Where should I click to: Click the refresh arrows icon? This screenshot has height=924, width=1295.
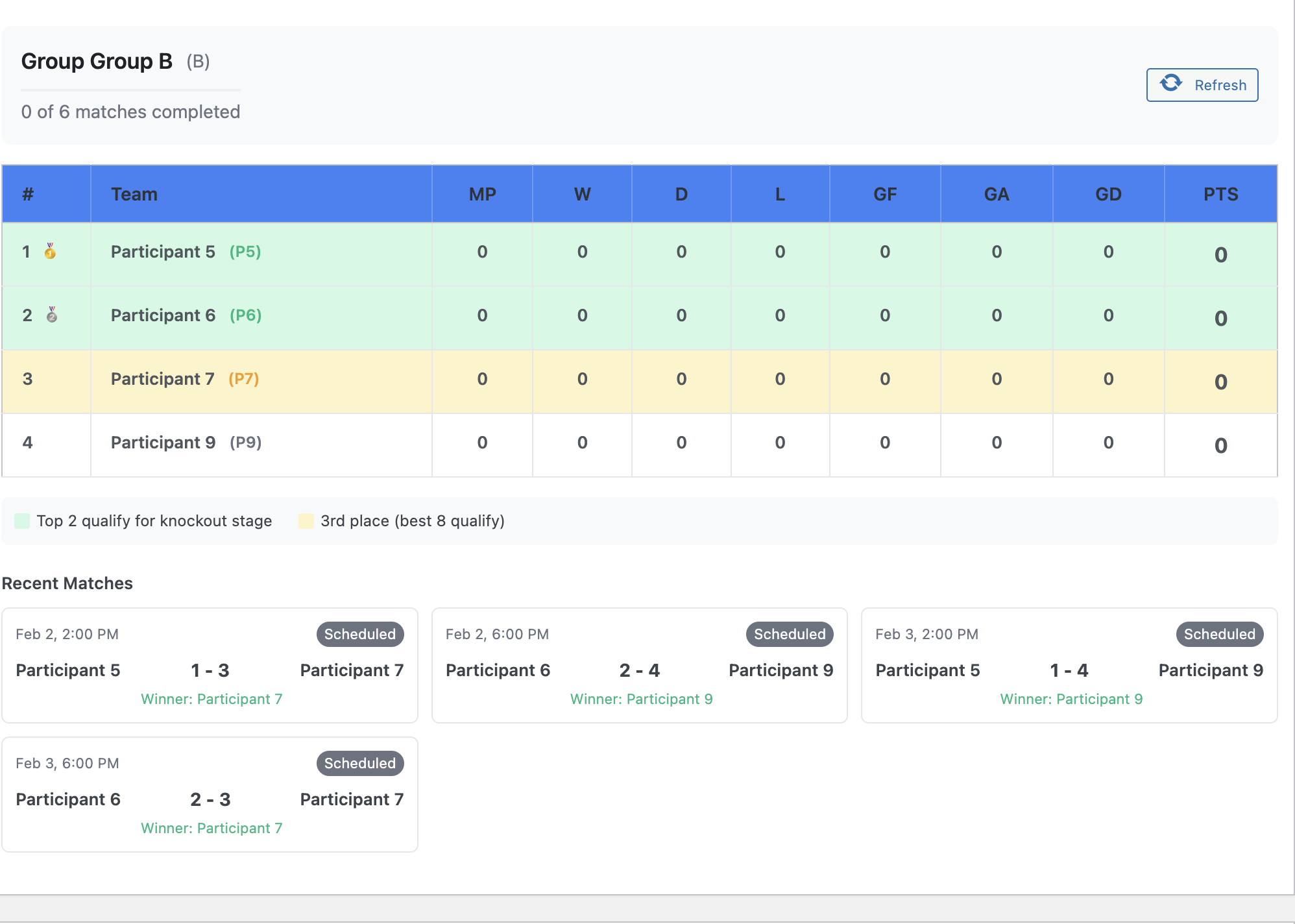click(1171, 84)
